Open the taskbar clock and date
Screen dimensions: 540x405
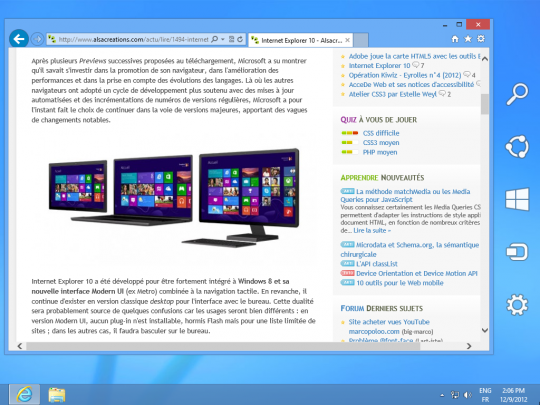(x=513, y=395)
